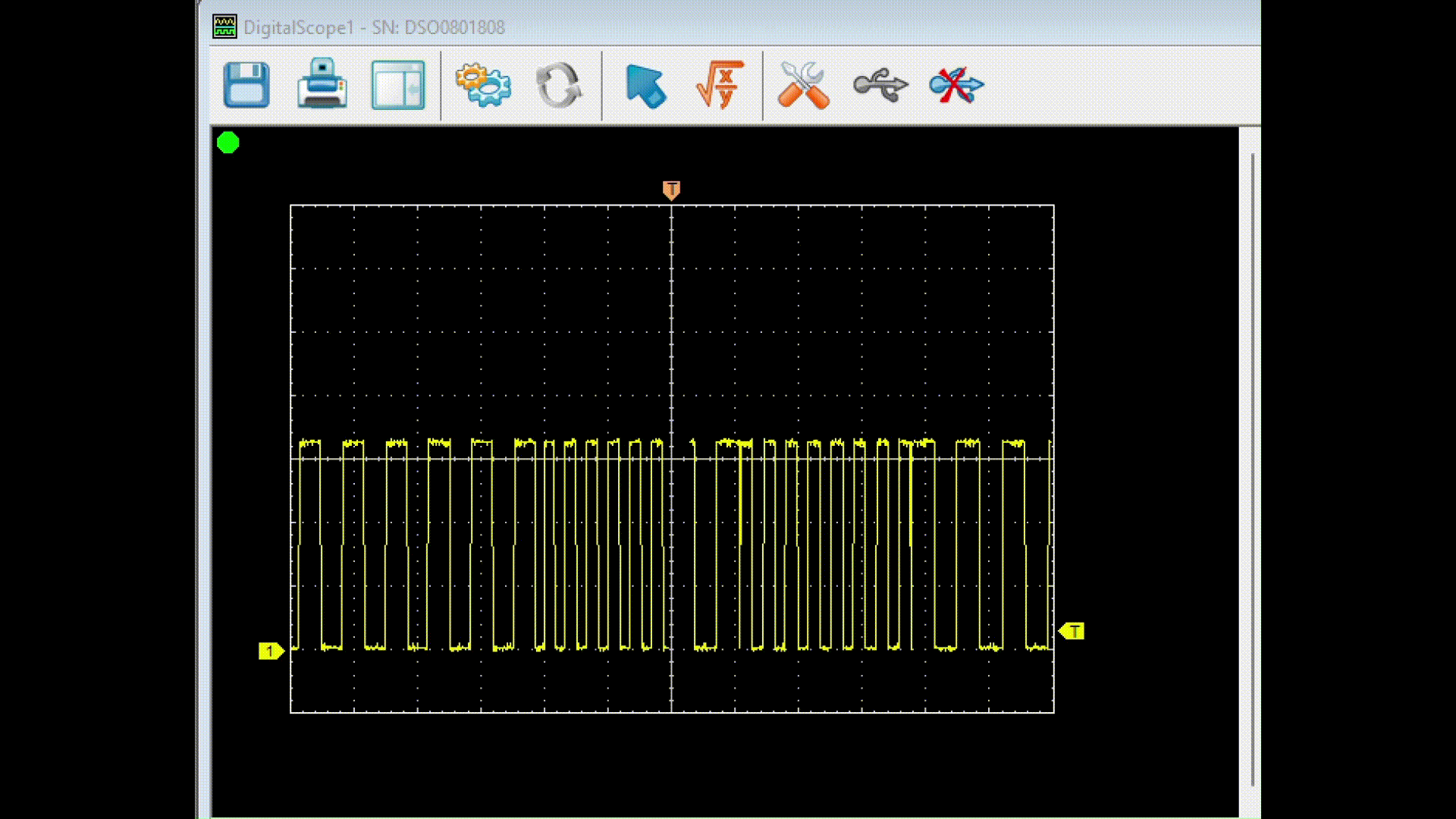Click the DigitalScope1 app icon in title bar
Image resolution: width=1456 pixels, height=819 pixels.
tap(224, 27)
